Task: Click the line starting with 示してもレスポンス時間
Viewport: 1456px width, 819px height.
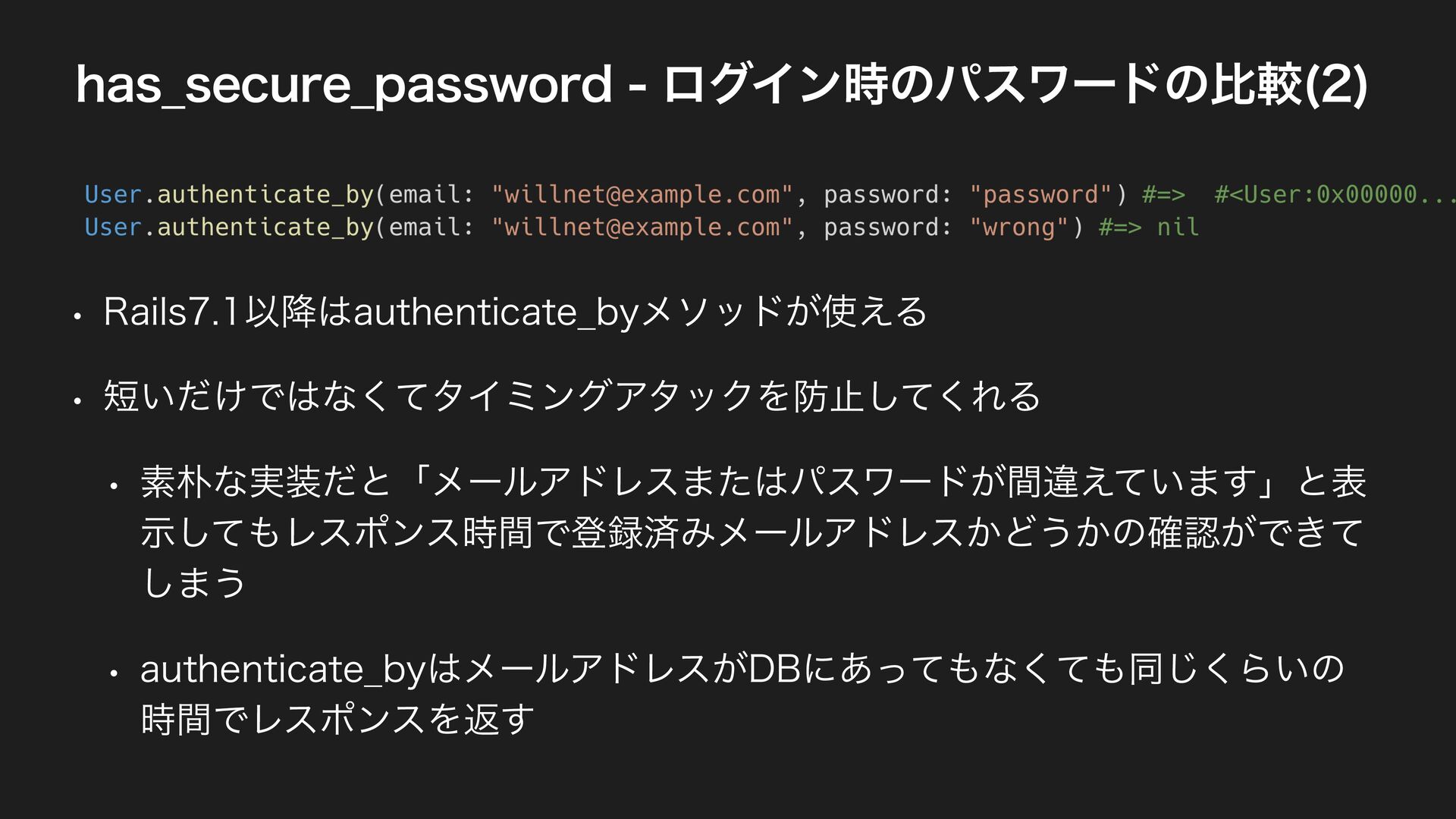Action: (753, 532)
